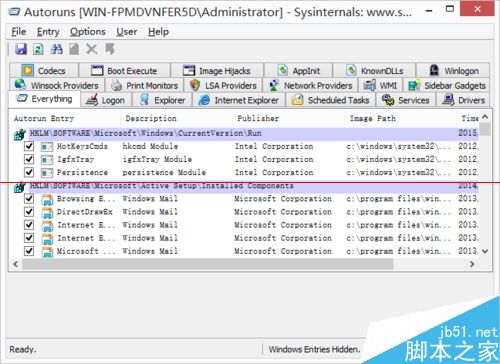Click the Properties toolbar icon
This screenshot has height=364, width=500.
pyautogui.click(x=74, y=49)
